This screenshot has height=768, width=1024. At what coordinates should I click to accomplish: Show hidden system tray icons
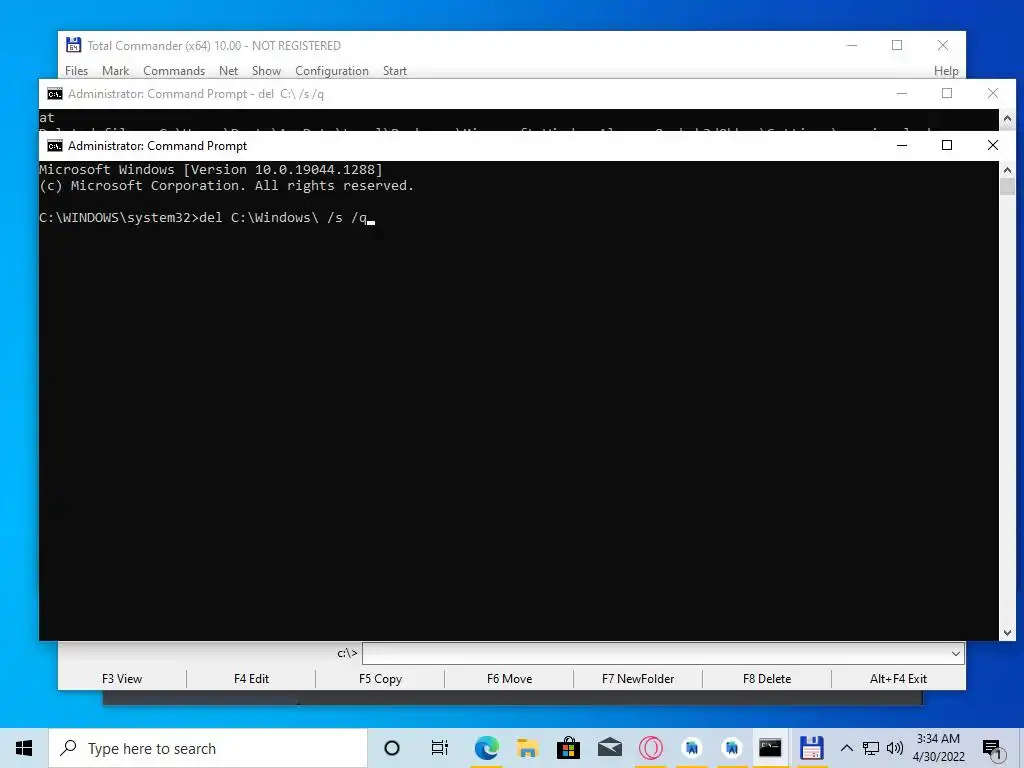tap(846, 748)
